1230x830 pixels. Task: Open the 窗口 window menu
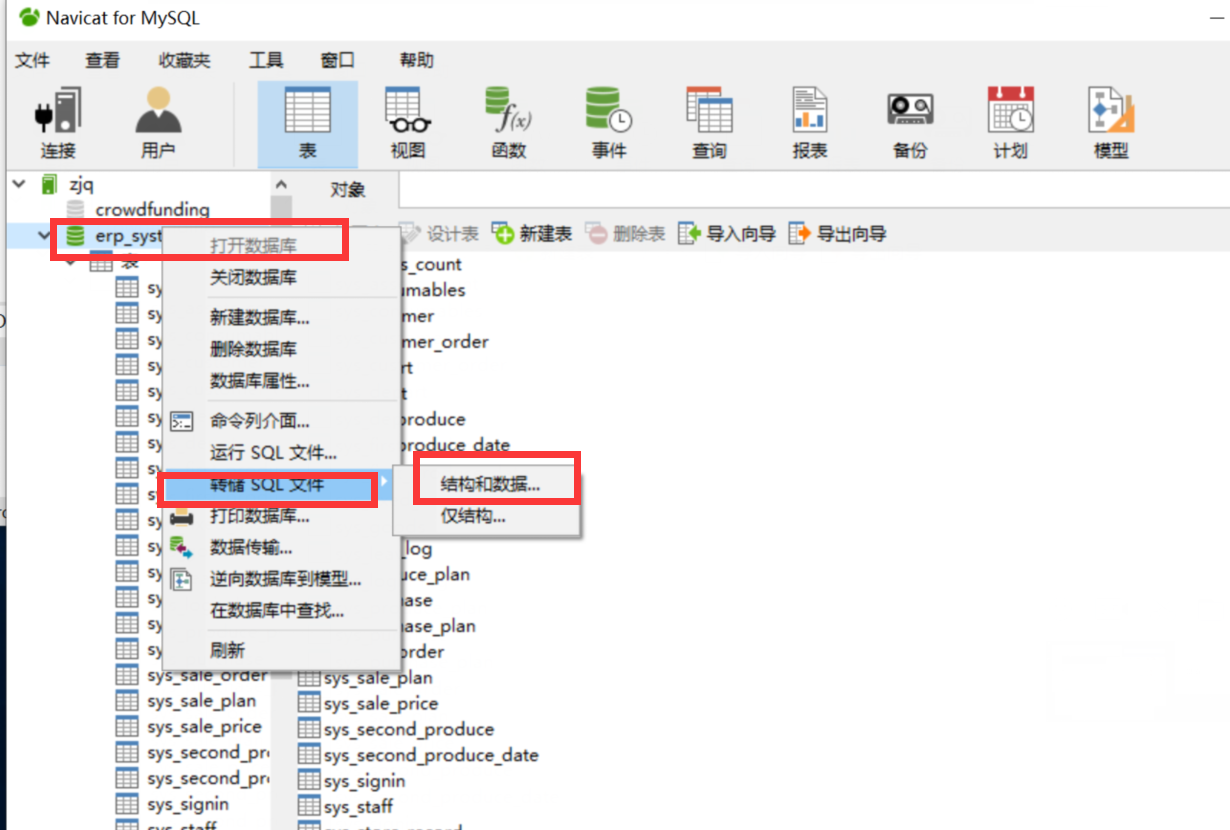(x=337, y=61)
